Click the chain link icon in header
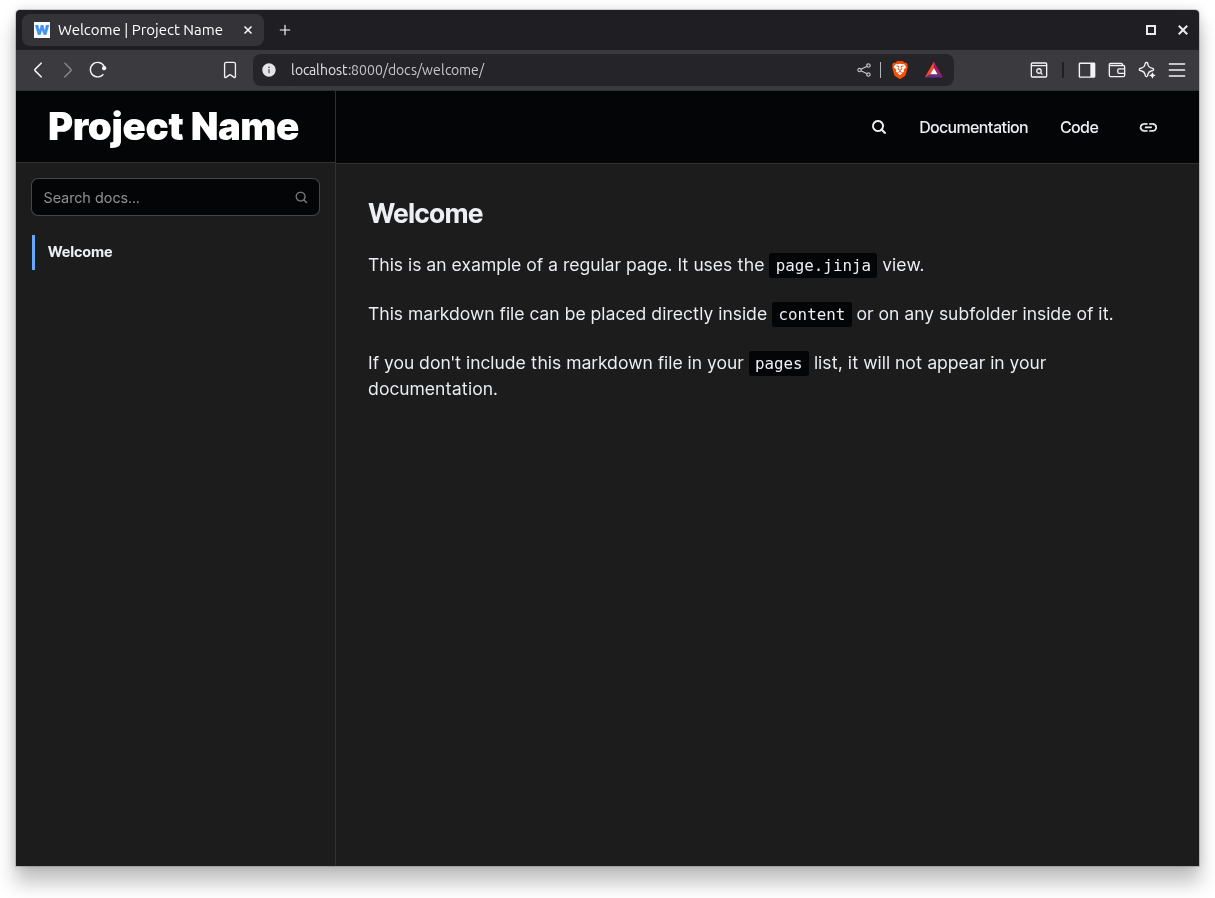Screen dimensions: 1215x898 (x=1148, y=127)
